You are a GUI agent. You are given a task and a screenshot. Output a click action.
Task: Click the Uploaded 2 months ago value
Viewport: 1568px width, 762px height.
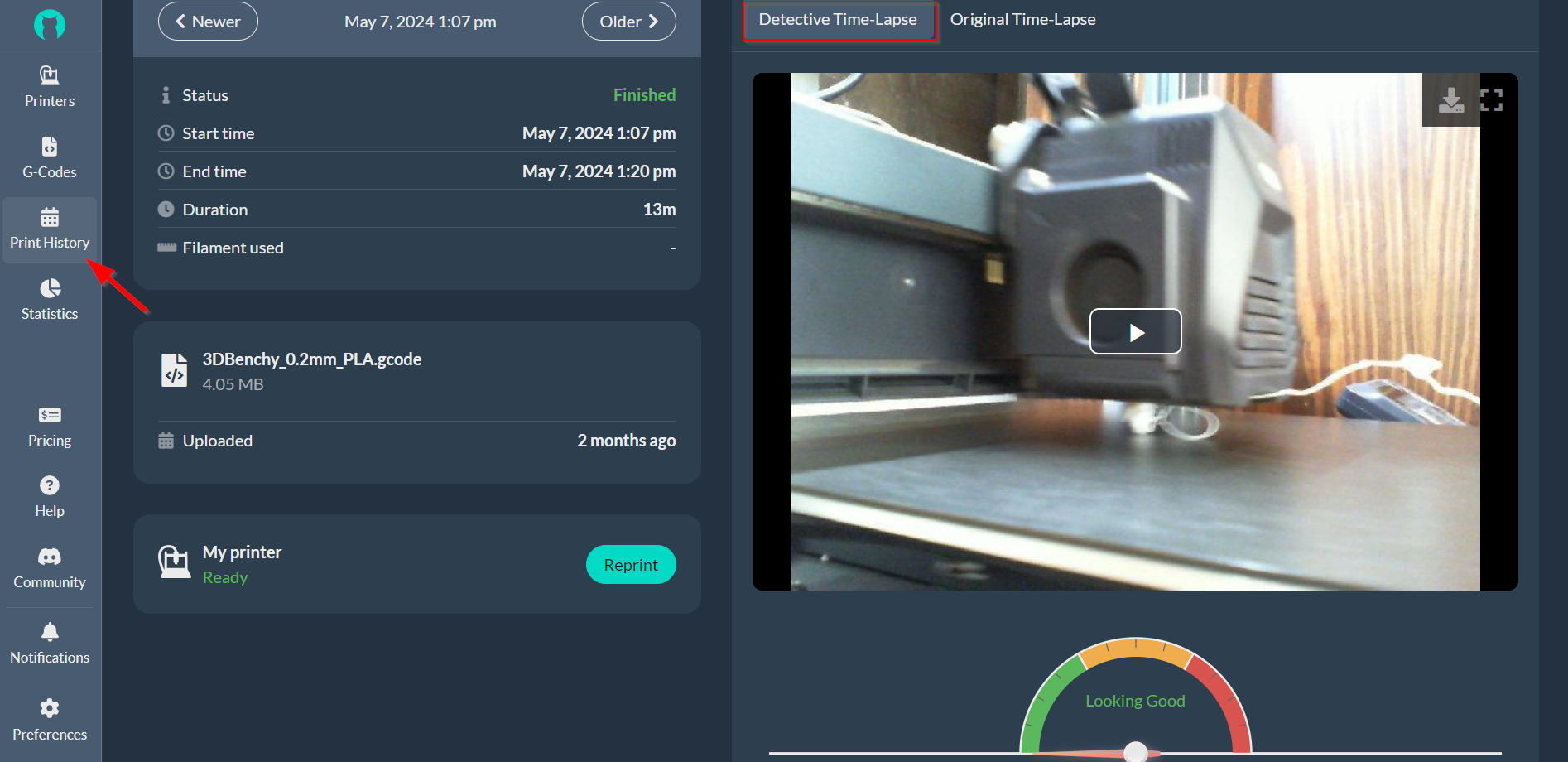click(x=626, y=441)
